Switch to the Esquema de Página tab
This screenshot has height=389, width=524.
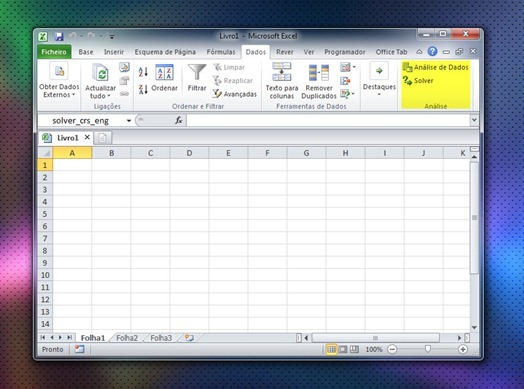165,52
